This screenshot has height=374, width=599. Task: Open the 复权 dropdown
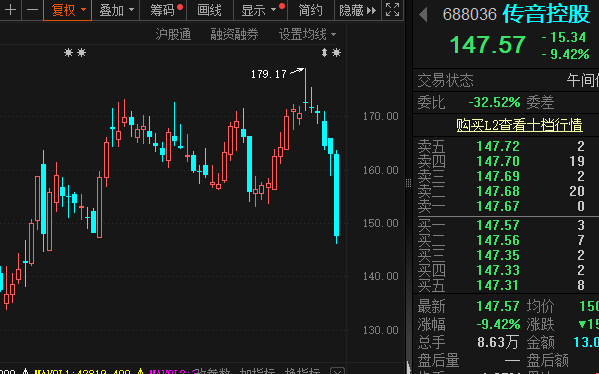(x=68, y=10)
